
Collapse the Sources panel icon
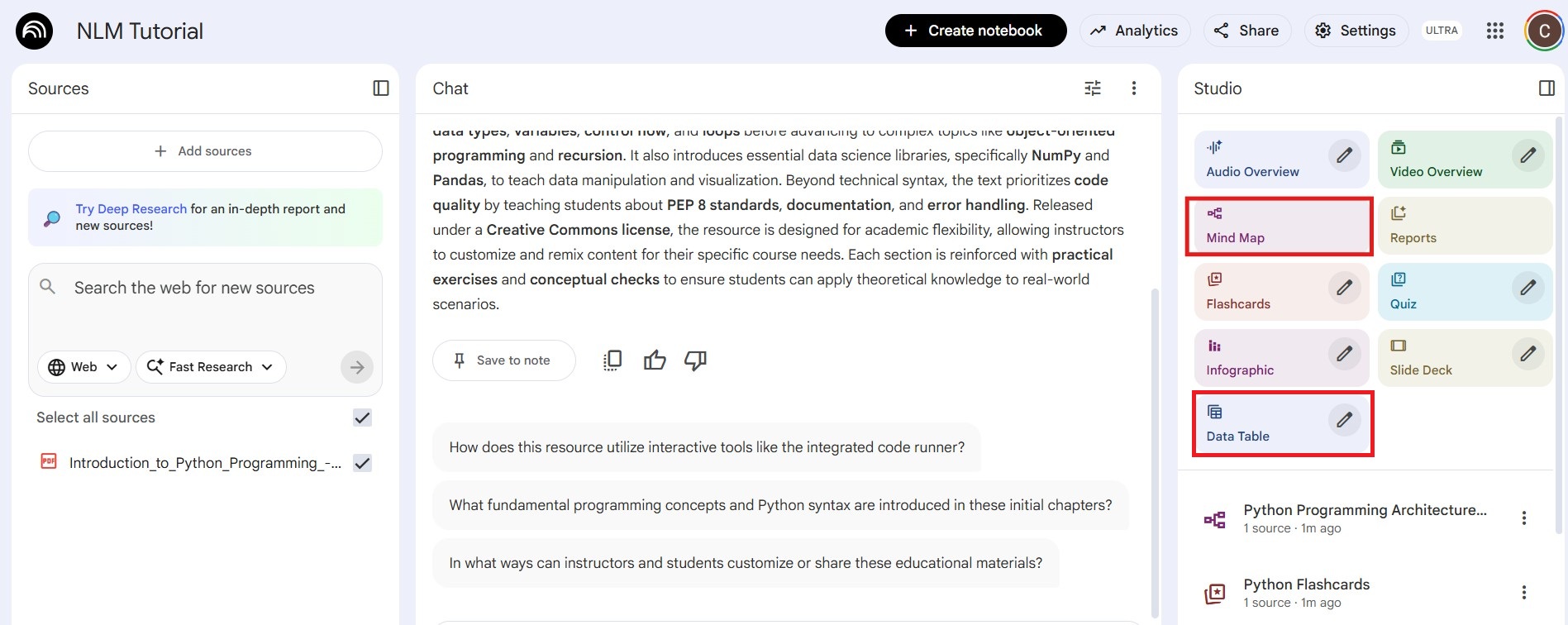[x=381, y=88]
